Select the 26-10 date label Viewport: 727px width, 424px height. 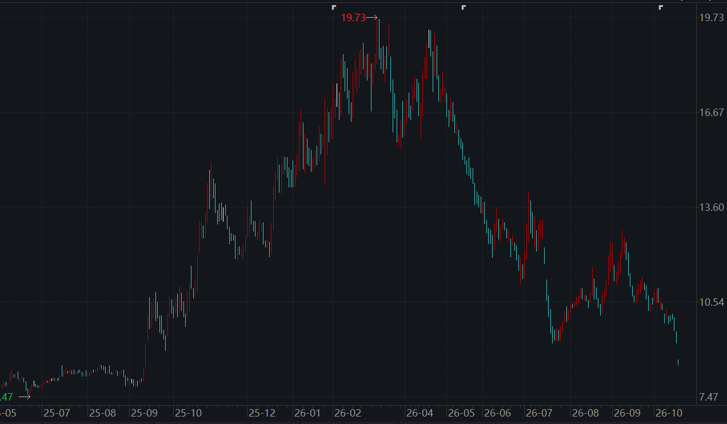click(669, 413)
